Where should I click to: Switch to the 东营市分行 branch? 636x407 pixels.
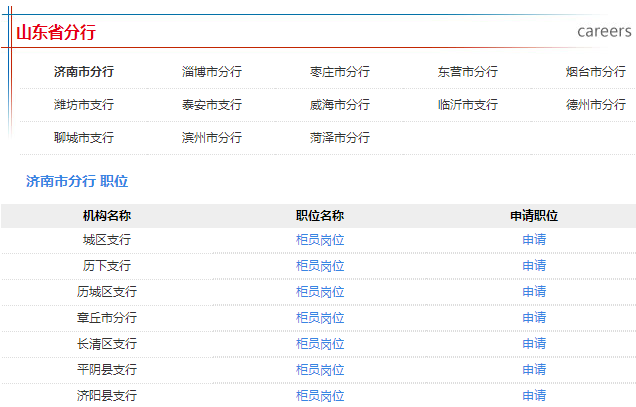click(468, 72)
